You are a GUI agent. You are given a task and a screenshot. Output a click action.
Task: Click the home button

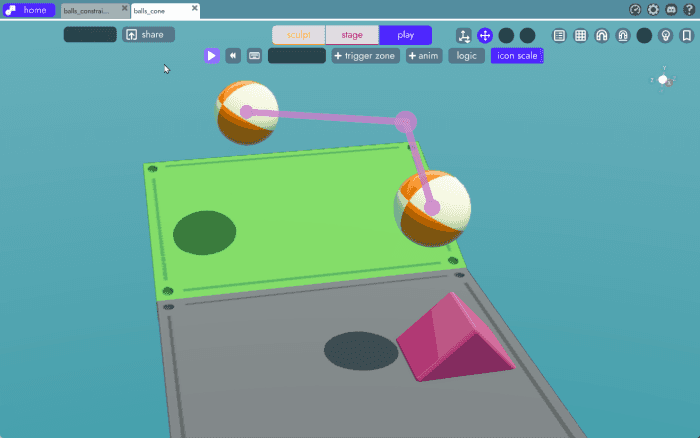tap(29, 10)
